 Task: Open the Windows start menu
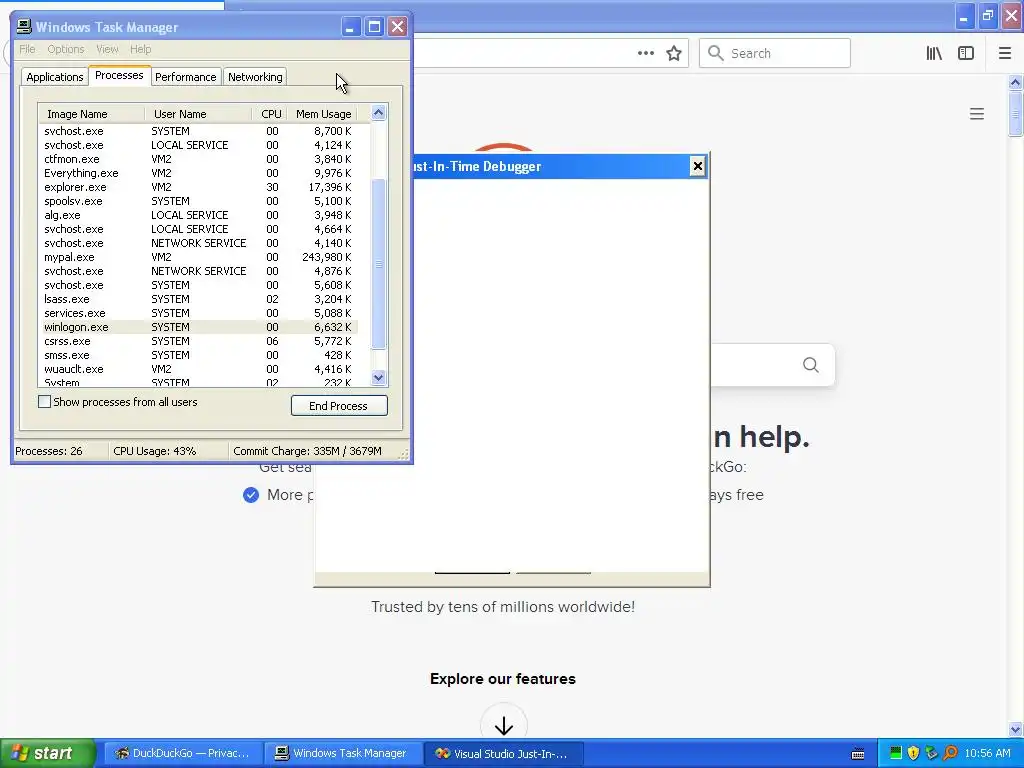pos(47,753)
